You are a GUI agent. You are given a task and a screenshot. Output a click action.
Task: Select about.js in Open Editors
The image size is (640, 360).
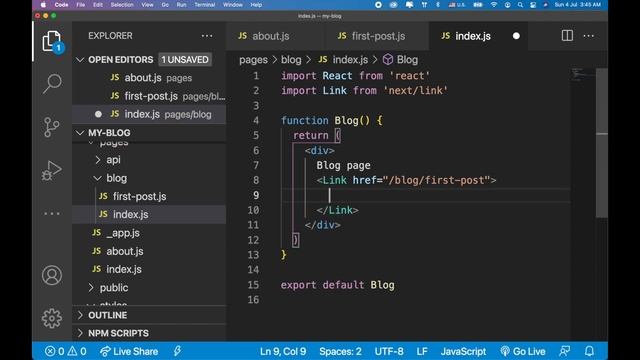(x=149, y=78)
